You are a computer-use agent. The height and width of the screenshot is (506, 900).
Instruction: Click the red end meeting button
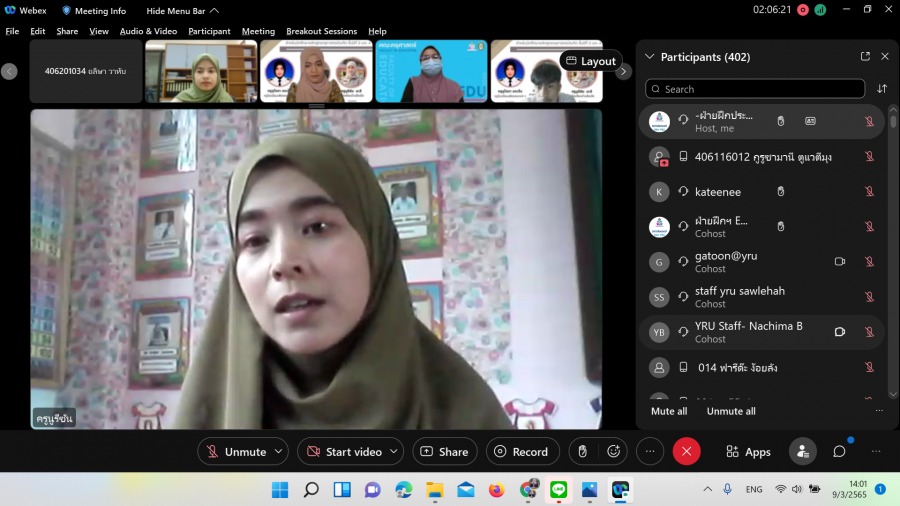click(x=686, y=452)
